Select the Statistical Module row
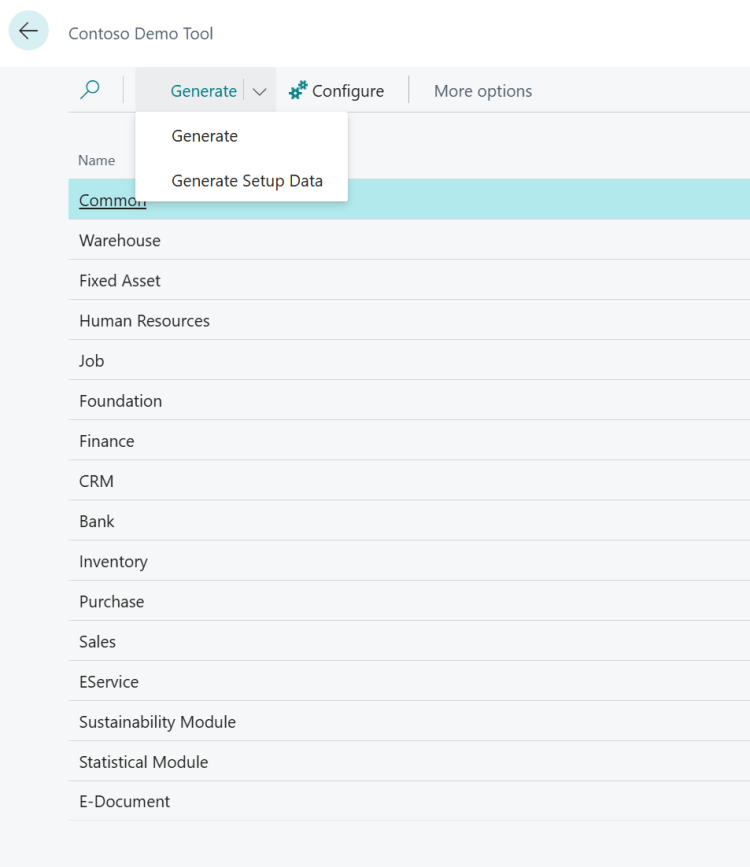The image size is (750, 867). (142, 761)
